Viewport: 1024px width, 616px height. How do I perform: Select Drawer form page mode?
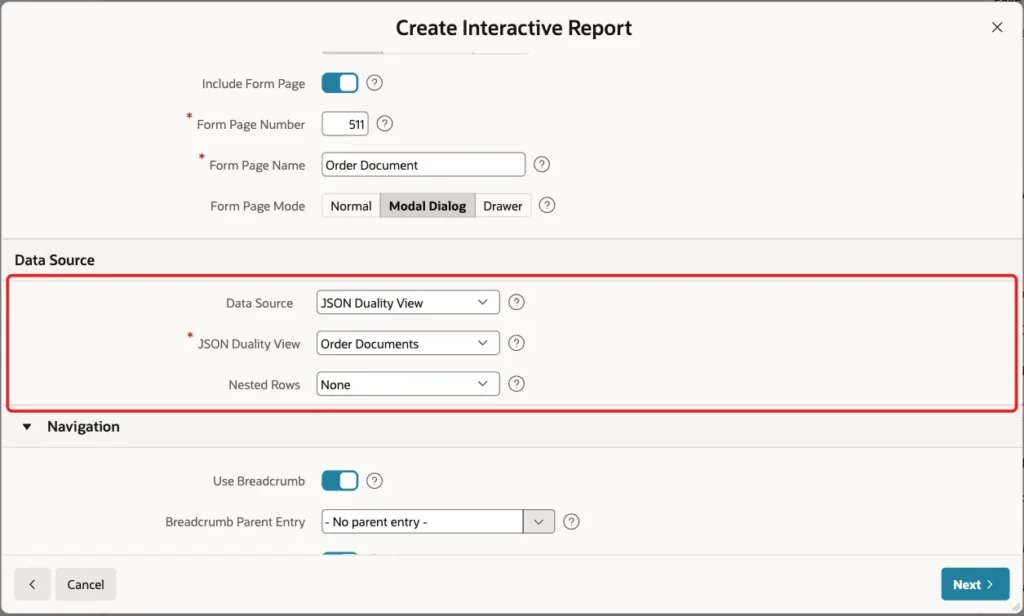503,206
